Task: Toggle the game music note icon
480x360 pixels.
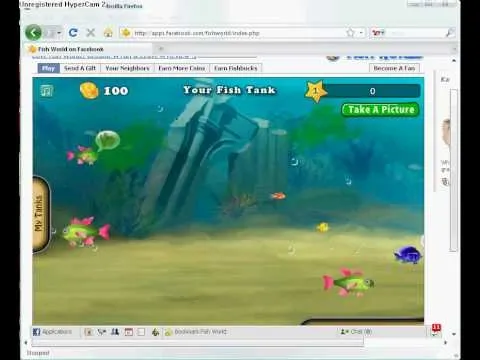Action: tap(47, 90)
